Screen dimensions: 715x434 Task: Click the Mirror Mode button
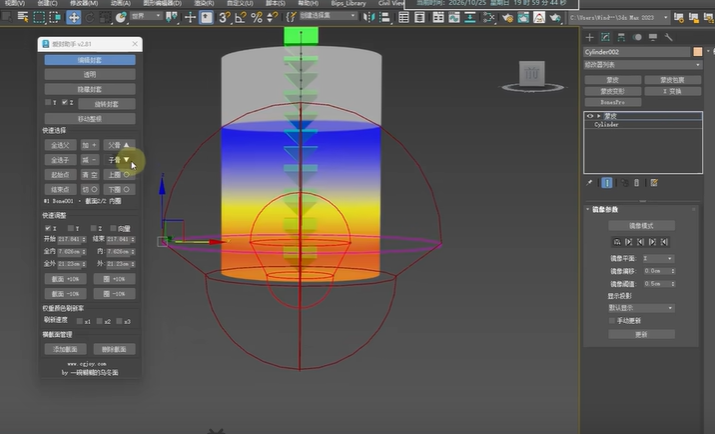coord(641,226)
